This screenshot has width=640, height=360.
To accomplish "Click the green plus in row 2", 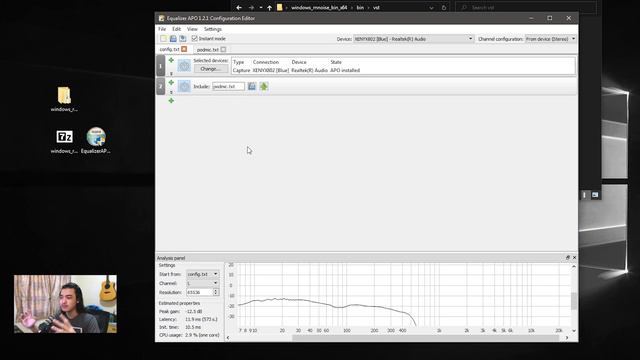I will [x=171, y=82].
